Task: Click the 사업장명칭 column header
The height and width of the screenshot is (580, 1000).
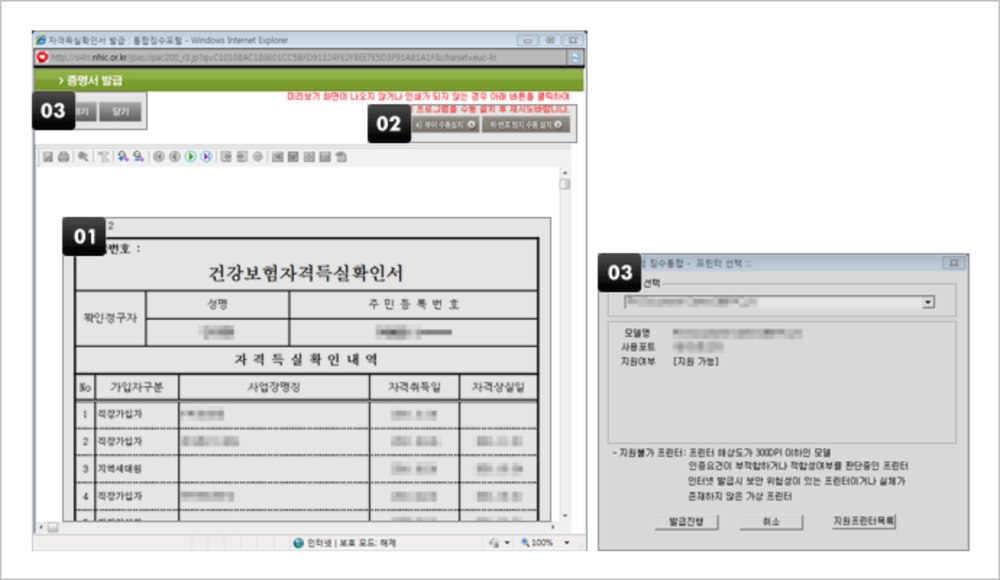Action: 274,387
